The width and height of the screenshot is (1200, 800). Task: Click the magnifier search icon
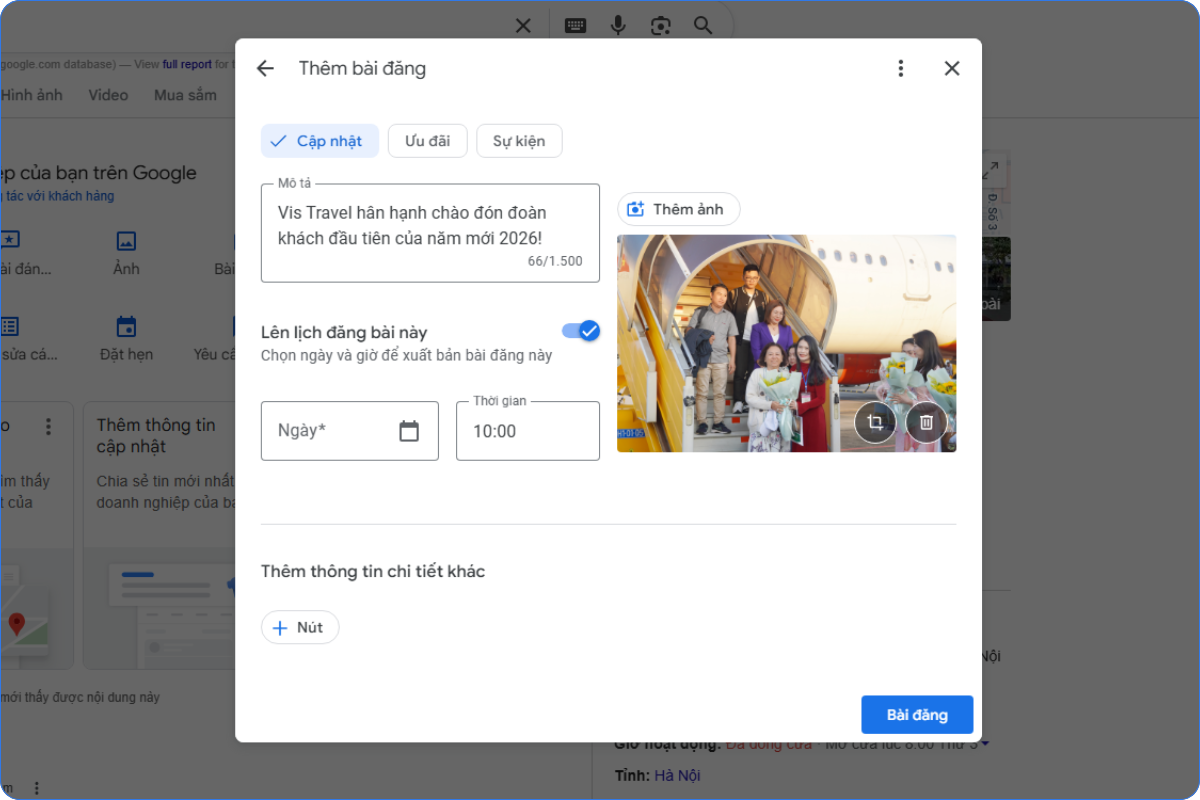703,25
